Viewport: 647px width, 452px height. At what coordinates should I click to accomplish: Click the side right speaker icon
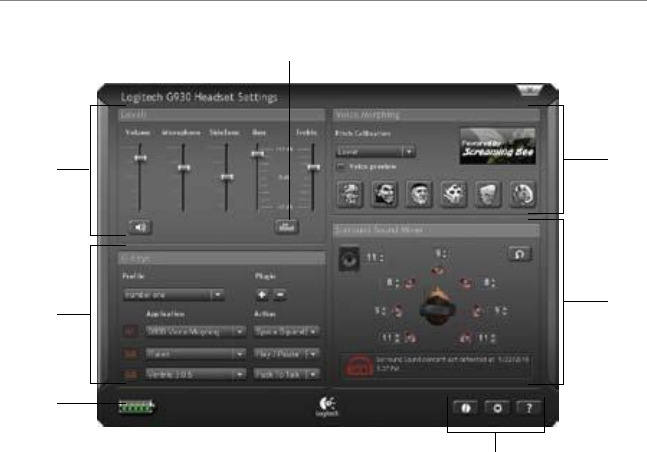click(477, 311)
